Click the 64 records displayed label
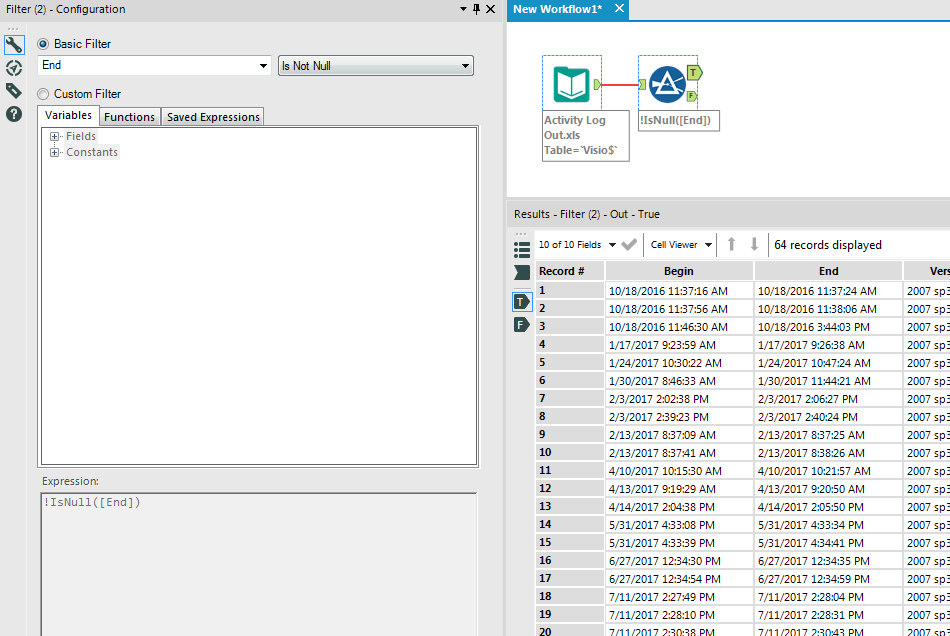The width and height of the screenshot is (950, 636). click(828, 245)
